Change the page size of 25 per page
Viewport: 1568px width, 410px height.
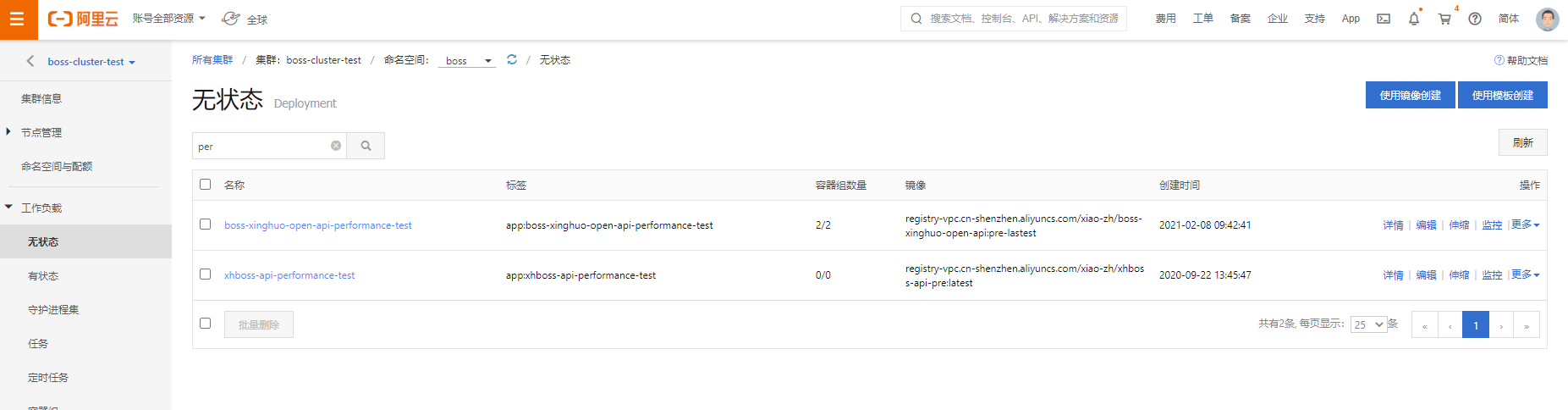[x=1368, y=324]
